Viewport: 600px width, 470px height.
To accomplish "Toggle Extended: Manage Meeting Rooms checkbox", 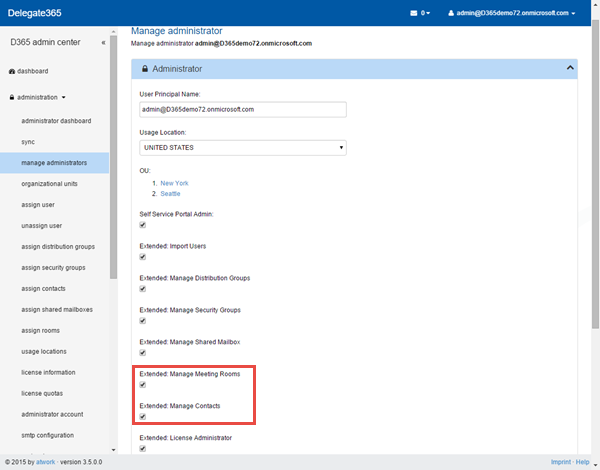I will [143, 384].
